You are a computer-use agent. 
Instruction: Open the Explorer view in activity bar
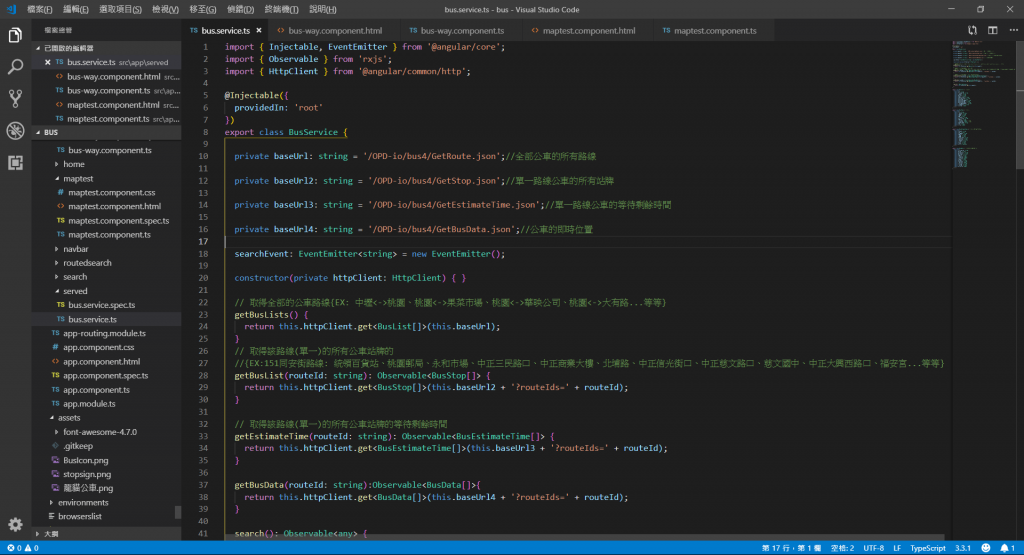(15, 35)
